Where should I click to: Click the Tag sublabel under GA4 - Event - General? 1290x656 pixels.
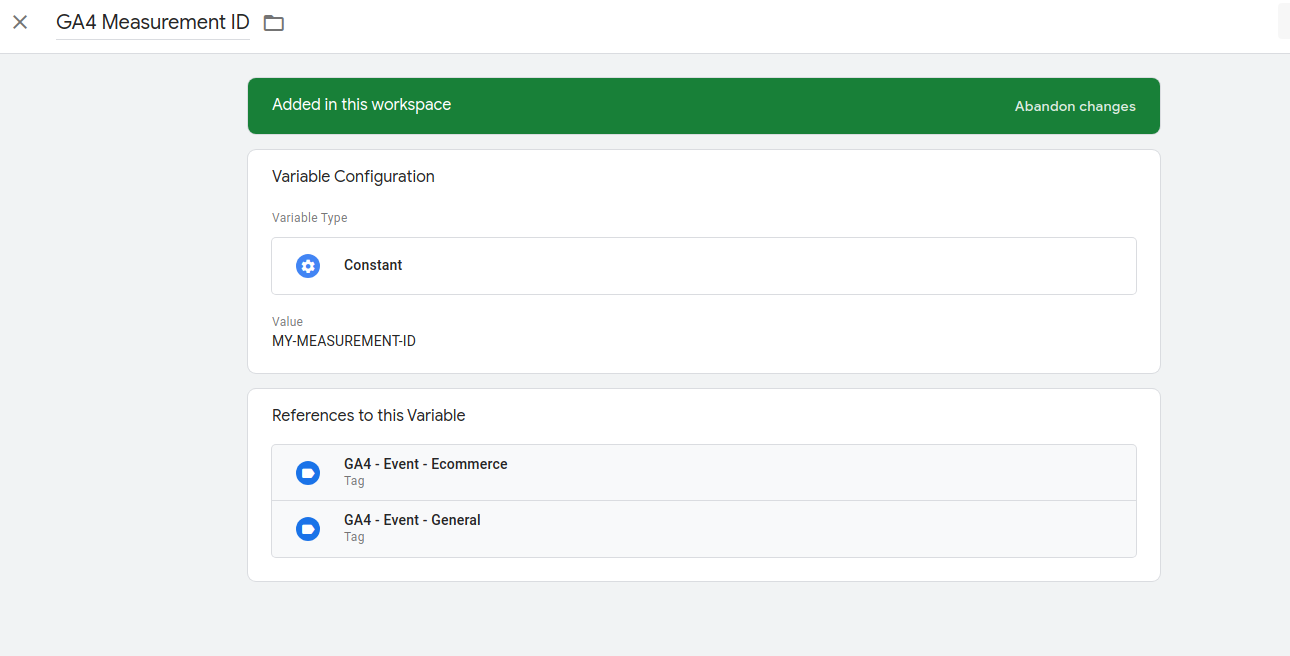[x=354, y=537]
